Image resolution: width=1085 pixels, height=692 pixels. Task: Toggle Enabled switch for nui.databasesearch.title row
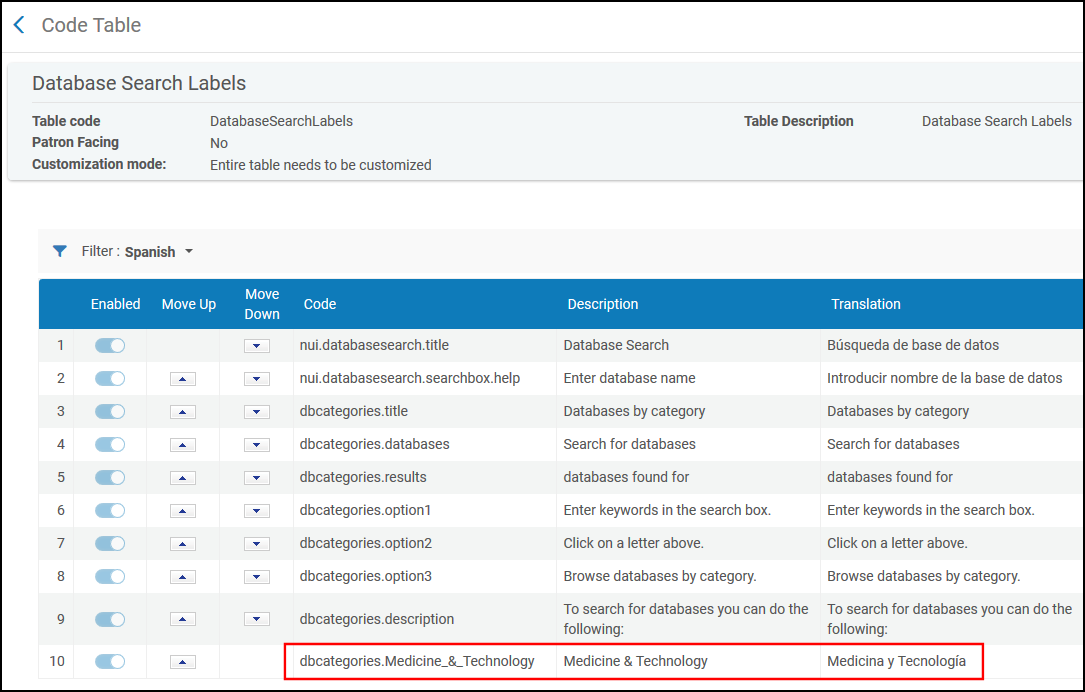[x=110, y=345]
